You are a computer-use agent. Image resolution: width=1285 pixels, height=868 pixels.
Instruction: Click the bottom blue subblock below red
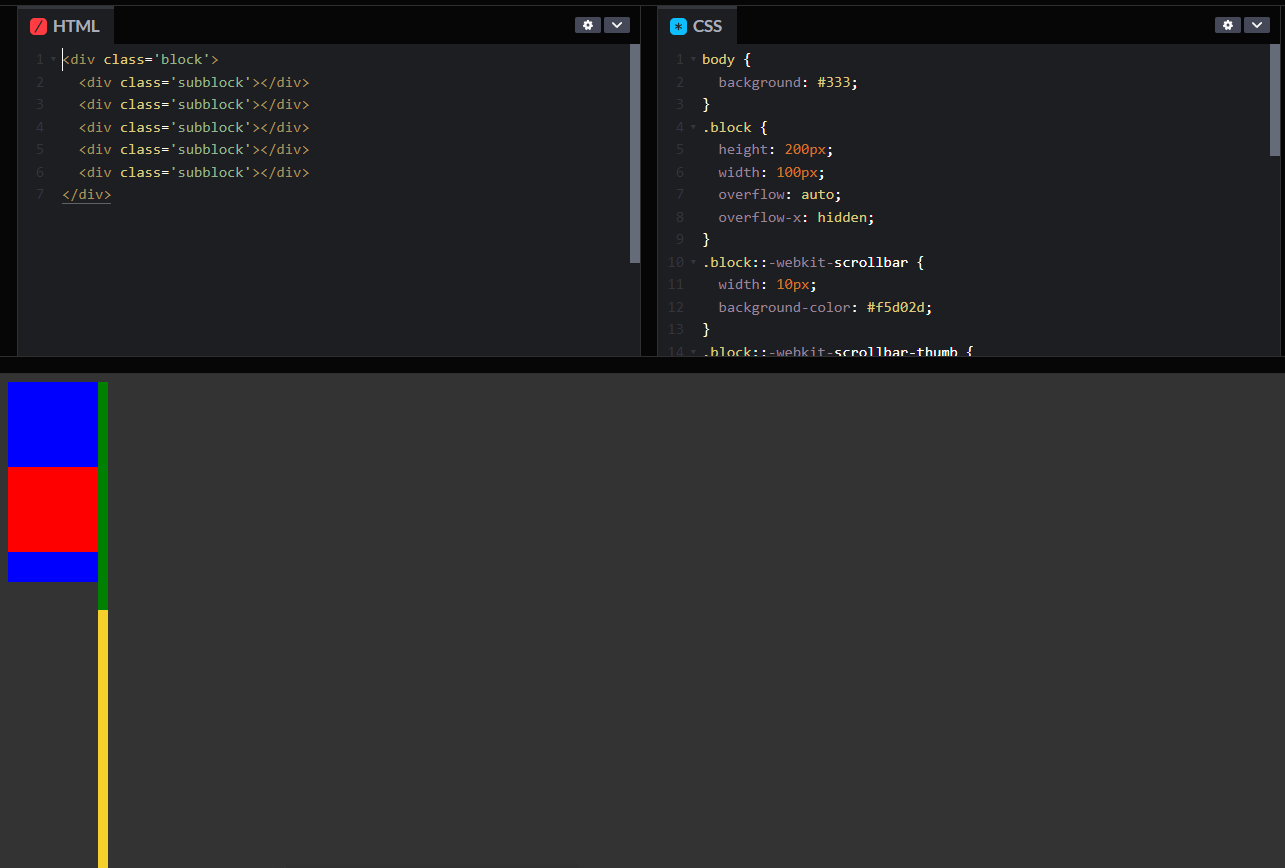[x=53, y=567]
